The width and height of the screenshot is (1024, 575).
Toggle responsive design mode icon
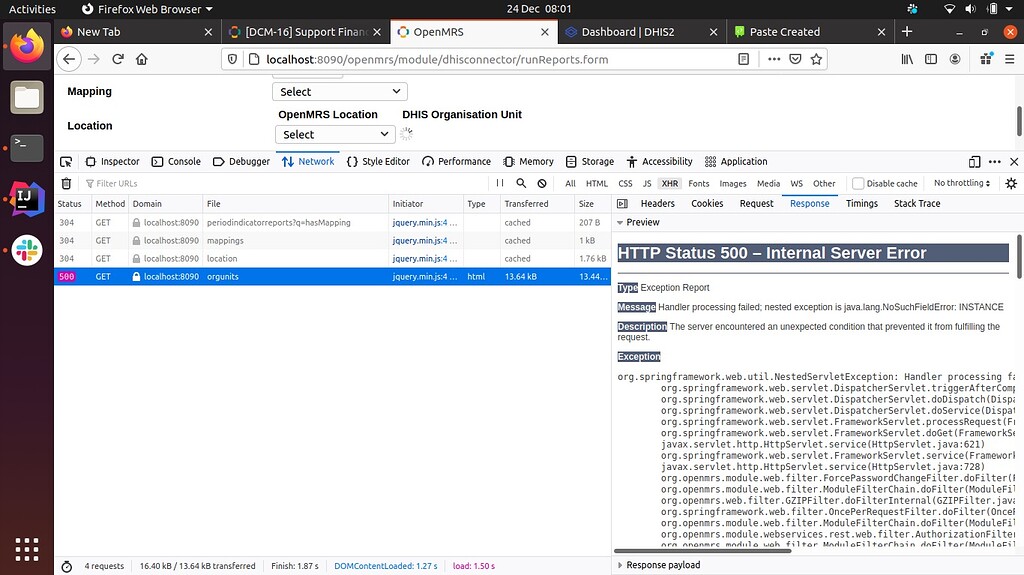pos(974,161)
